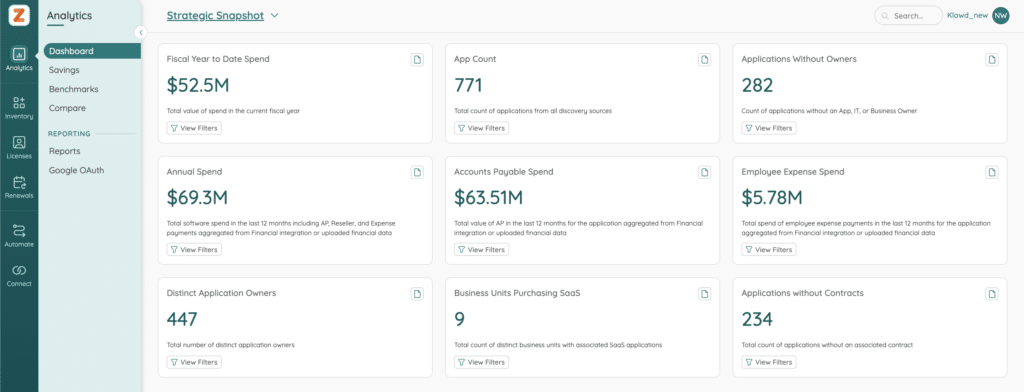Viewport: 1024px width, 392px height.
Task: View Filters for Fiscal Year to Date Spend
Action: click(x=194, y=128)
